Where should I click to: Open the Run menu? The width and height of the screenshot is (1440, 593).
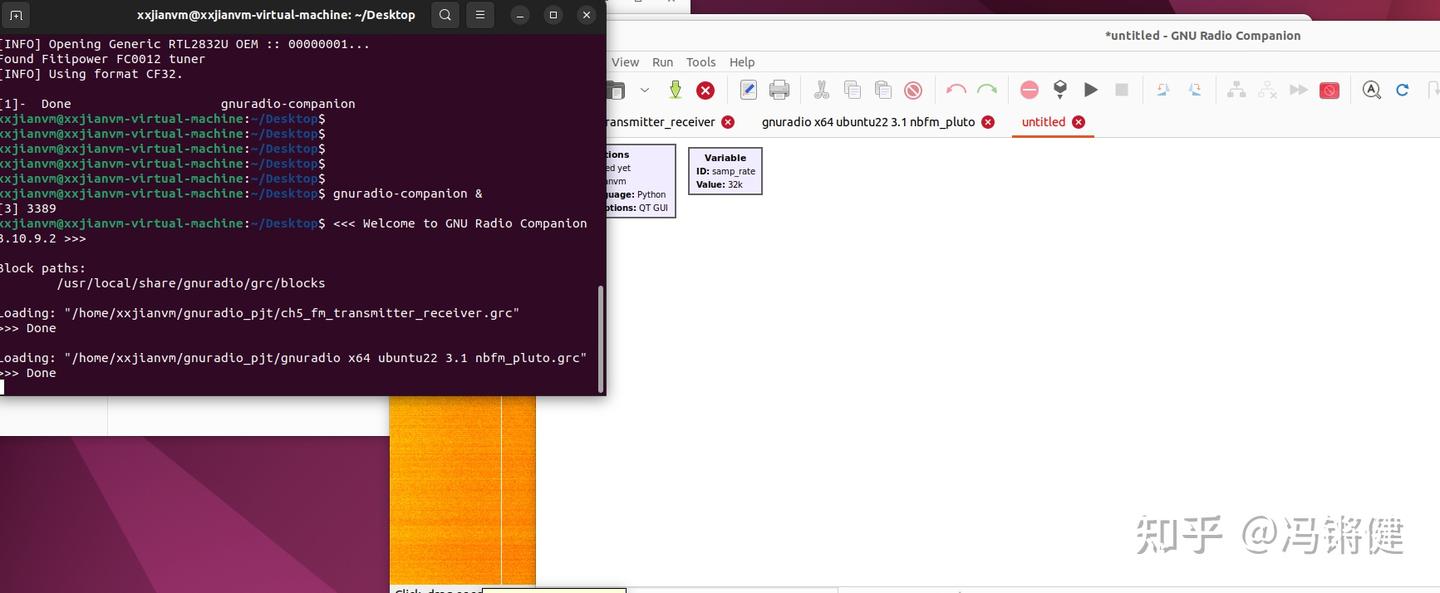[x=662, y=61]
